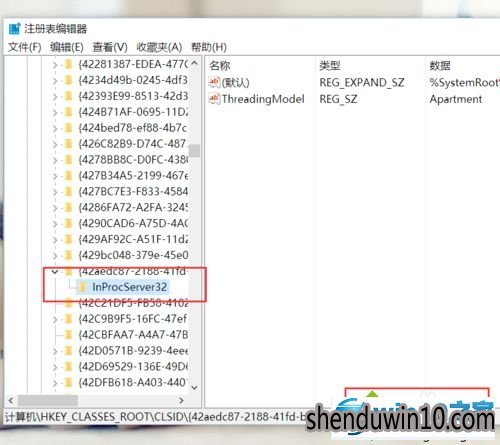
Task: Expand the {4234d49b-0245-4df3 key
Action: tap(55, 80)
